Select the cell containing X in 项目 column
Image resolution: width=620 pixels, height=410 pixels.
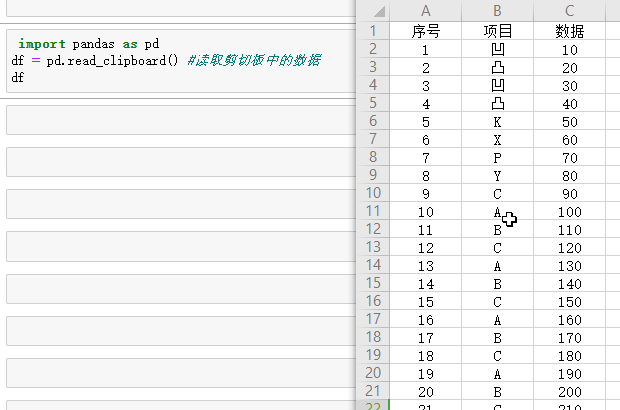pos(497,140)
